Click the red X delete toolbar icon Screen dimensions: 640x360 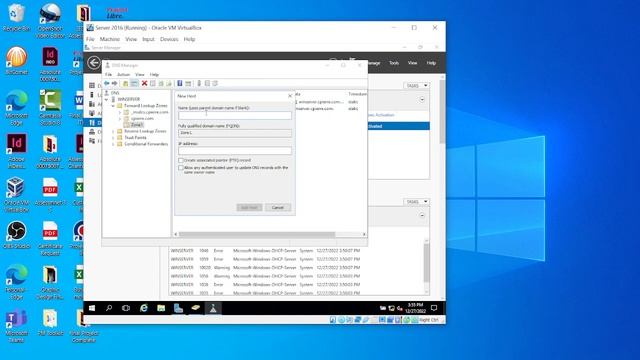pos(144,83)
